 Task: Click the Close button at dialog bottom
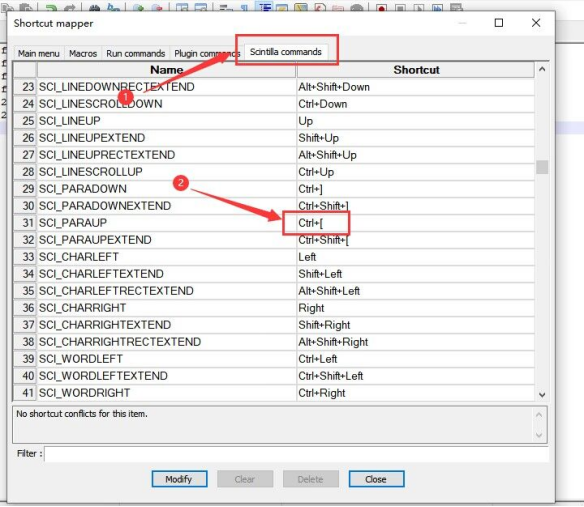click(x=376, y=479)
